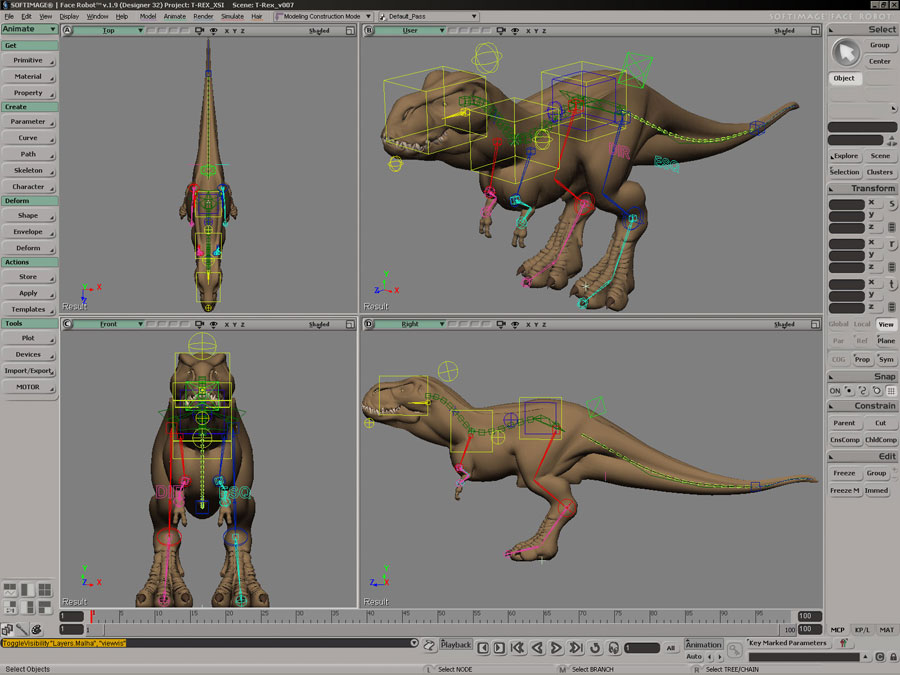Click the grid snap icon in Snap panel
Screen dimensions: 900x675
(x=891, y=391)
